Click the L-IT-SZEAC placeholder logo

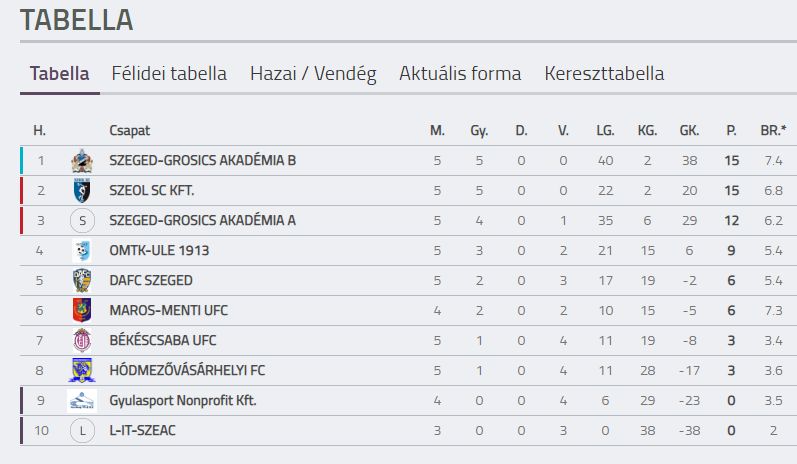(81, 431)
